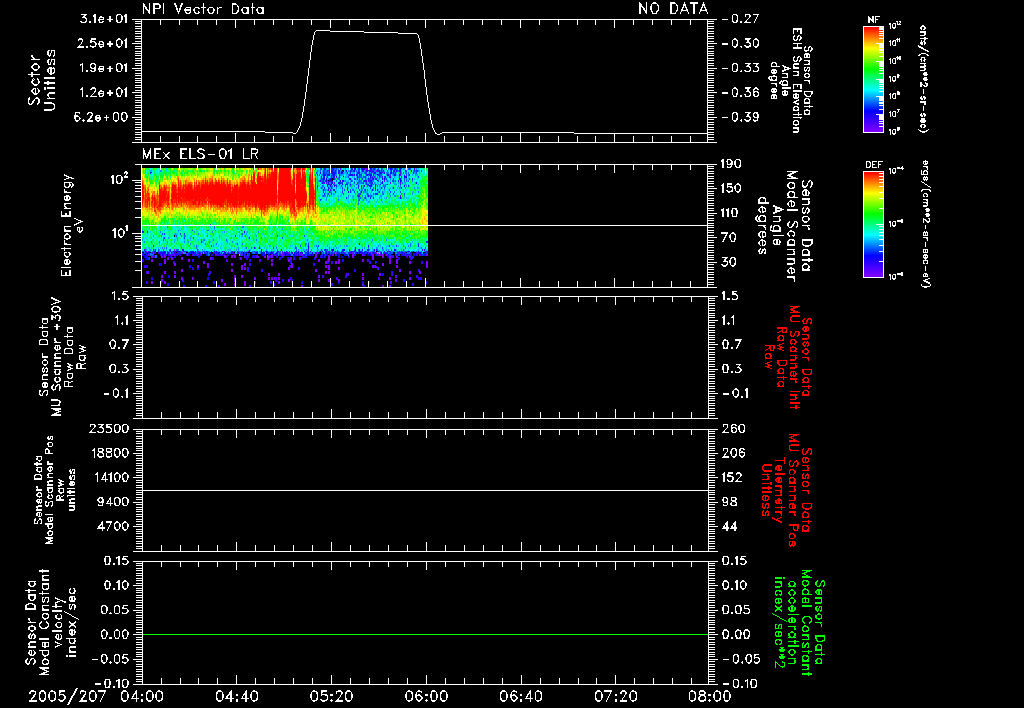1024x708 pixels.
Task: Click the '05:20' time axis label
Action: tap(332, 696)
